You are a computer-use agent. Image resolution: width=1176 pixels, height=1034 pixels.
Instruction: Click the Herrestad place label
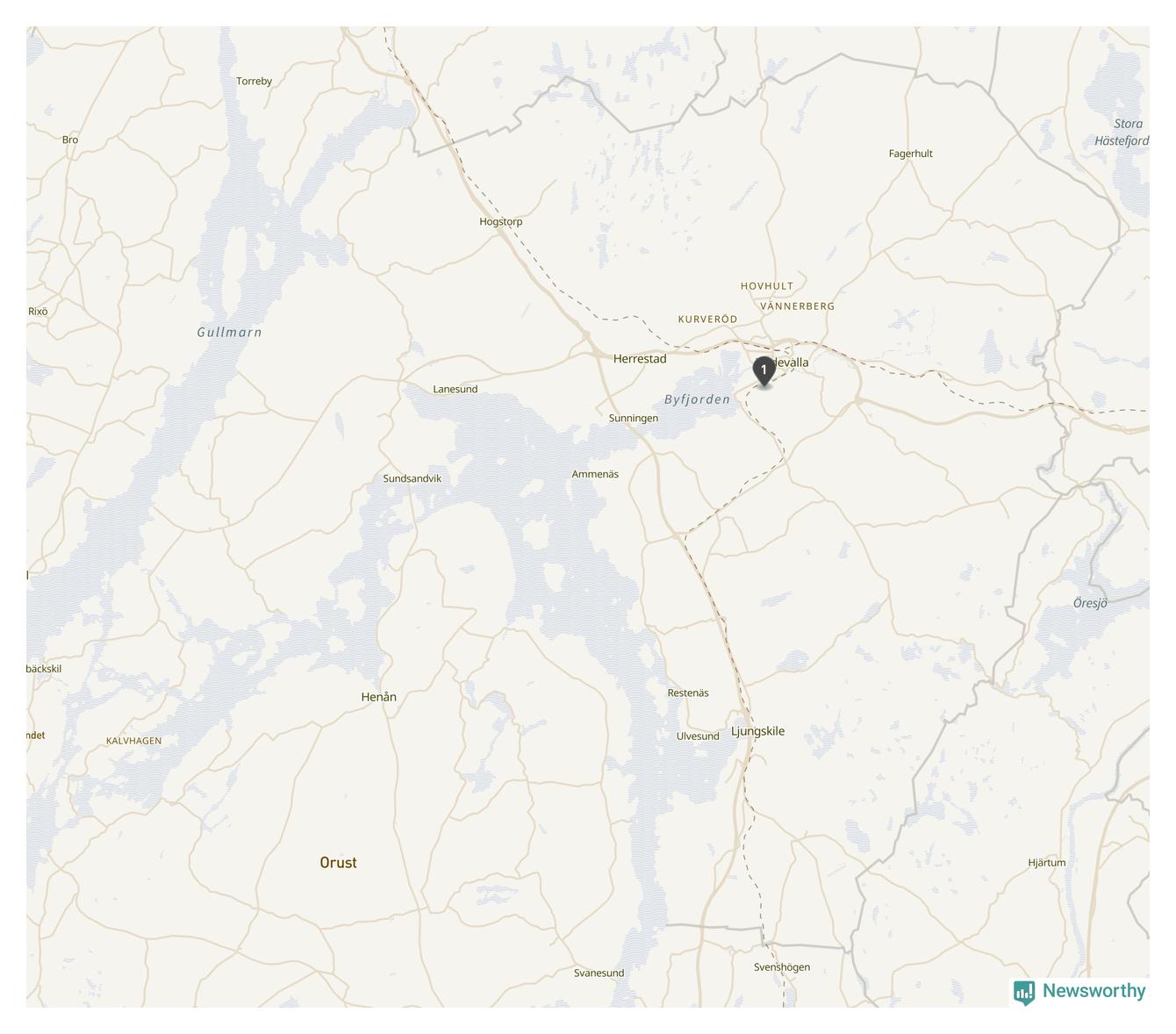click(640, 359)
